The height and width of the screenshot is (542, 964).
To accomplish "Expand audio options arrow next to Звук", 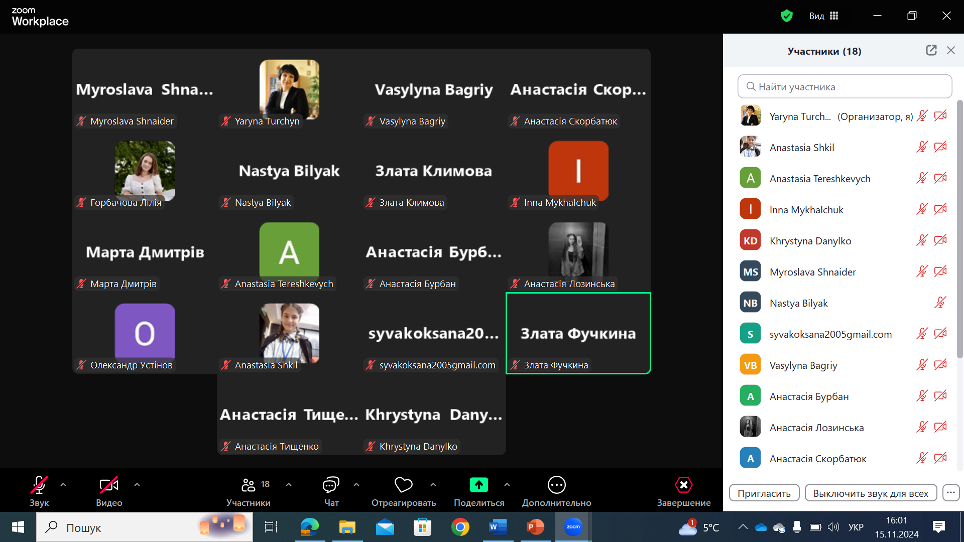I will 63,485.
